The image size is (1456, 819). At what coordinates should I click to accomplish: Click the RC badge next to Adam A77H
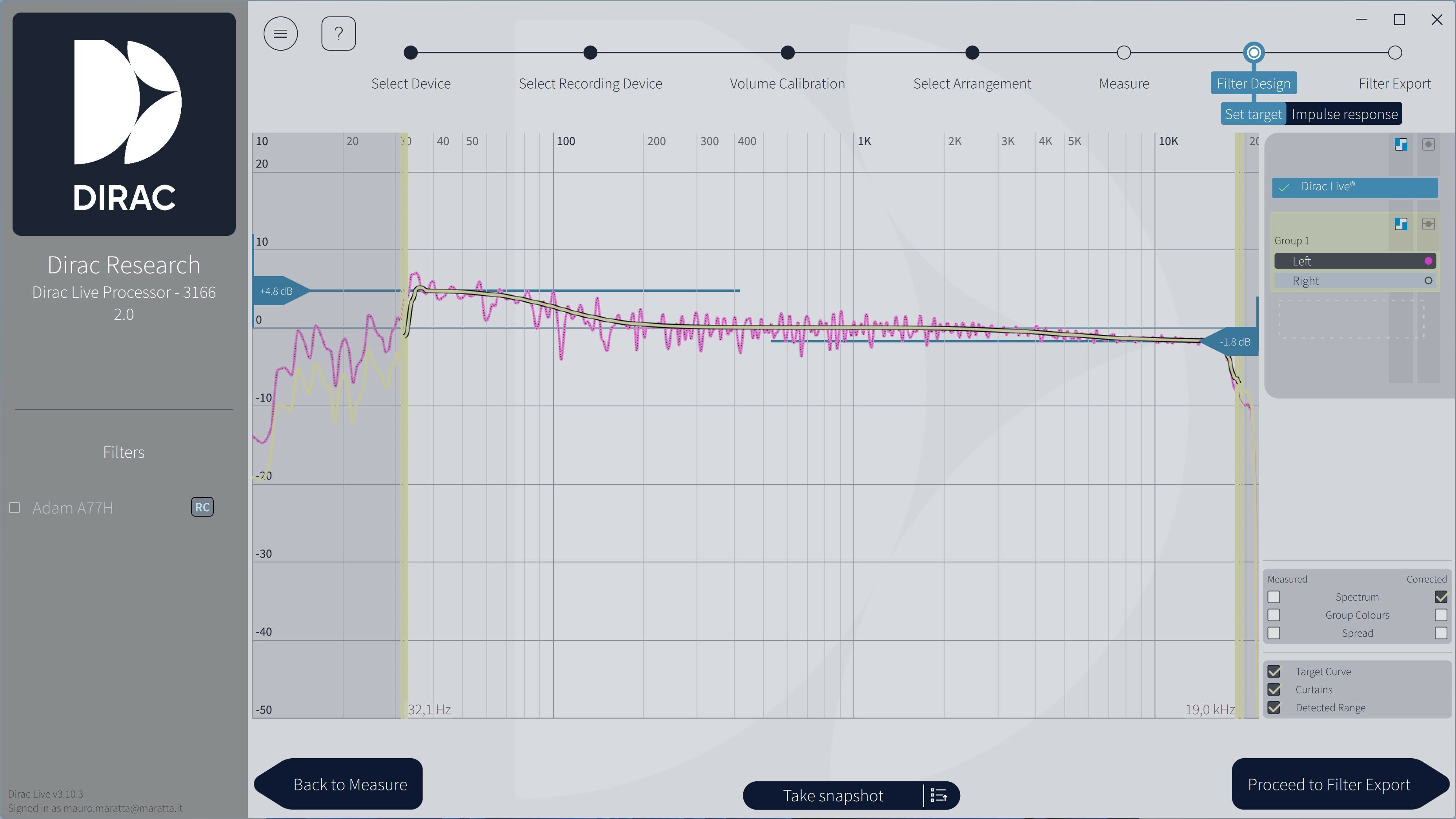202,507
